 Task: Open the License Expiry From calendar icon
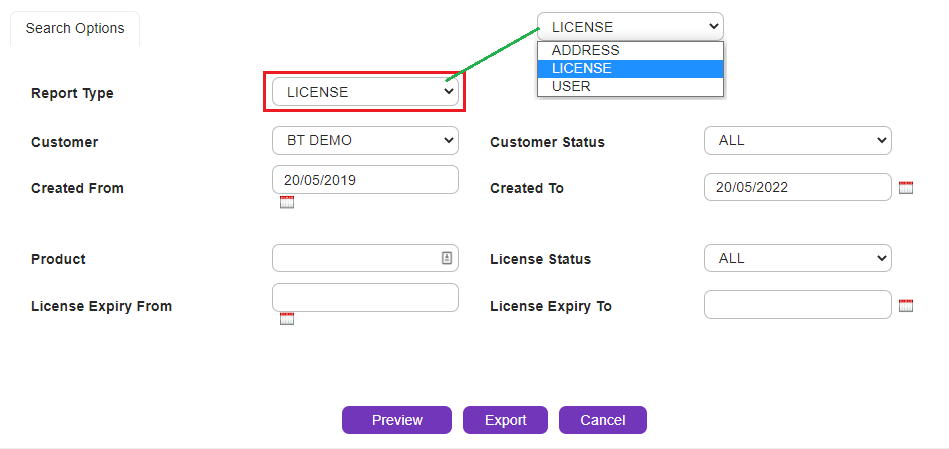pos(287,320)
